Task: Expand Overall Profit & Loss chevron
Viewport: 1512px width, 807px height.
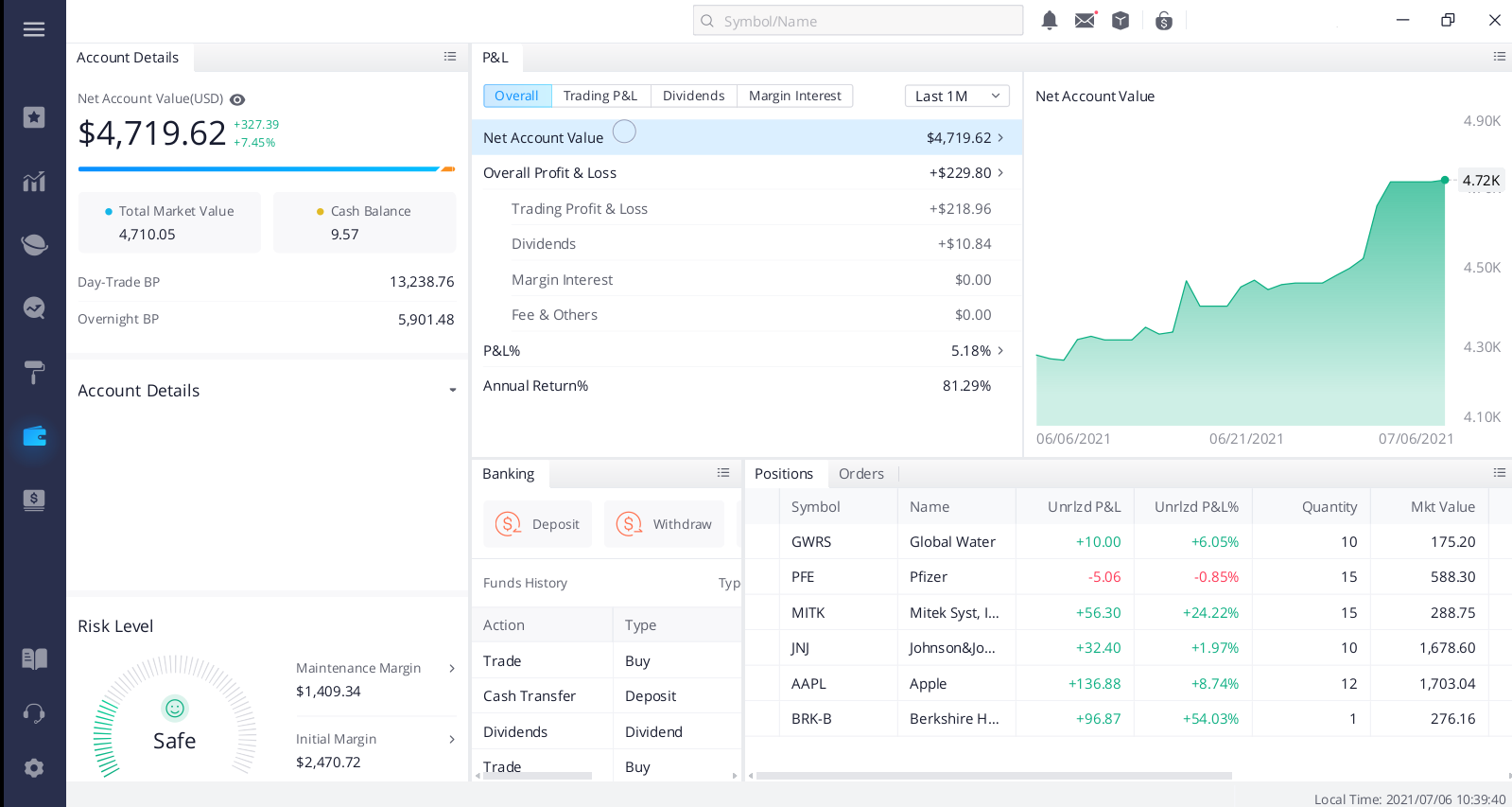Action: 1000,173
